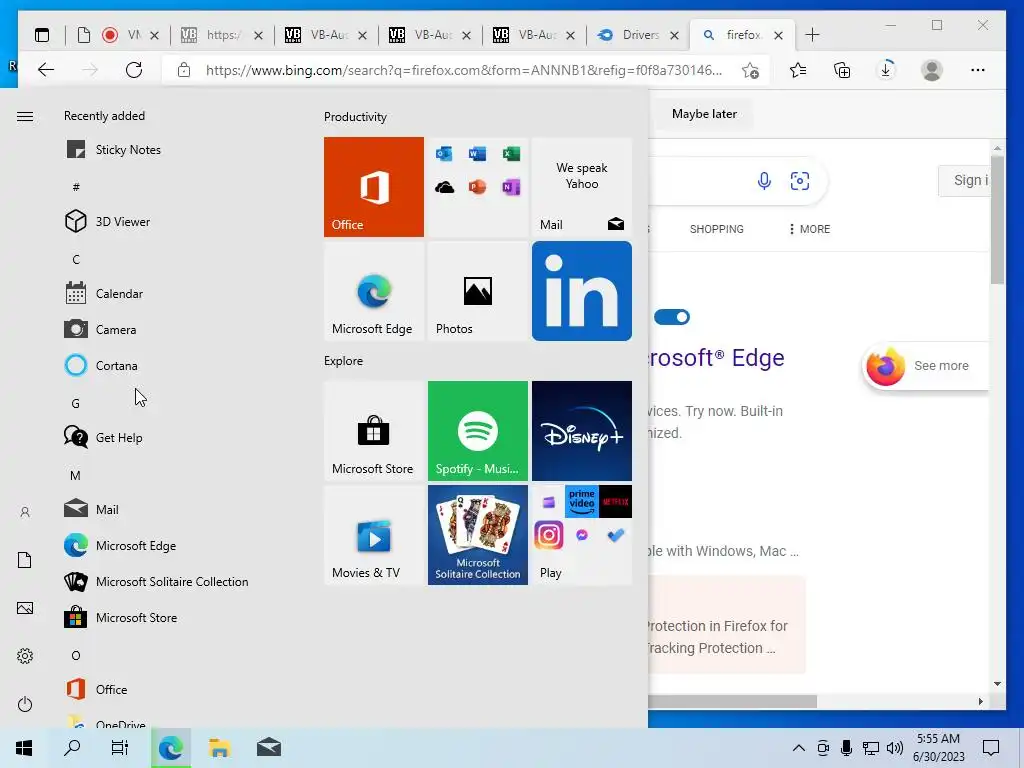Open a new Edge tab
Viewport: 1024px width, 768px height.
tap(812, 35)
